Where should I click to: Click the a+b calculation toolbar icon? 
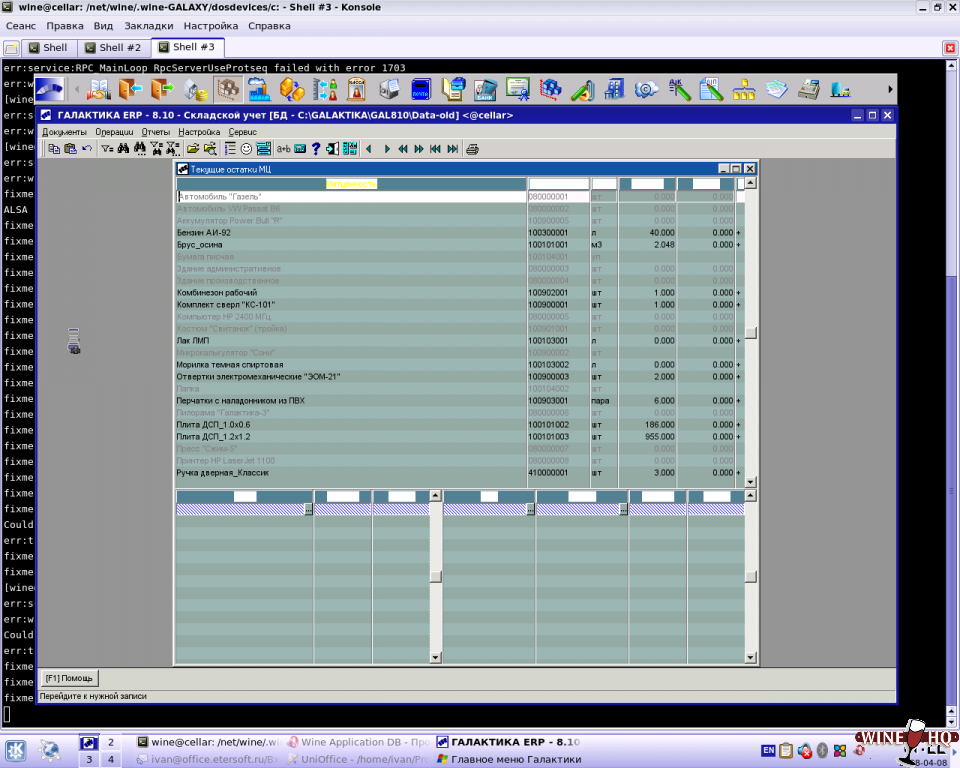(283, 148)
